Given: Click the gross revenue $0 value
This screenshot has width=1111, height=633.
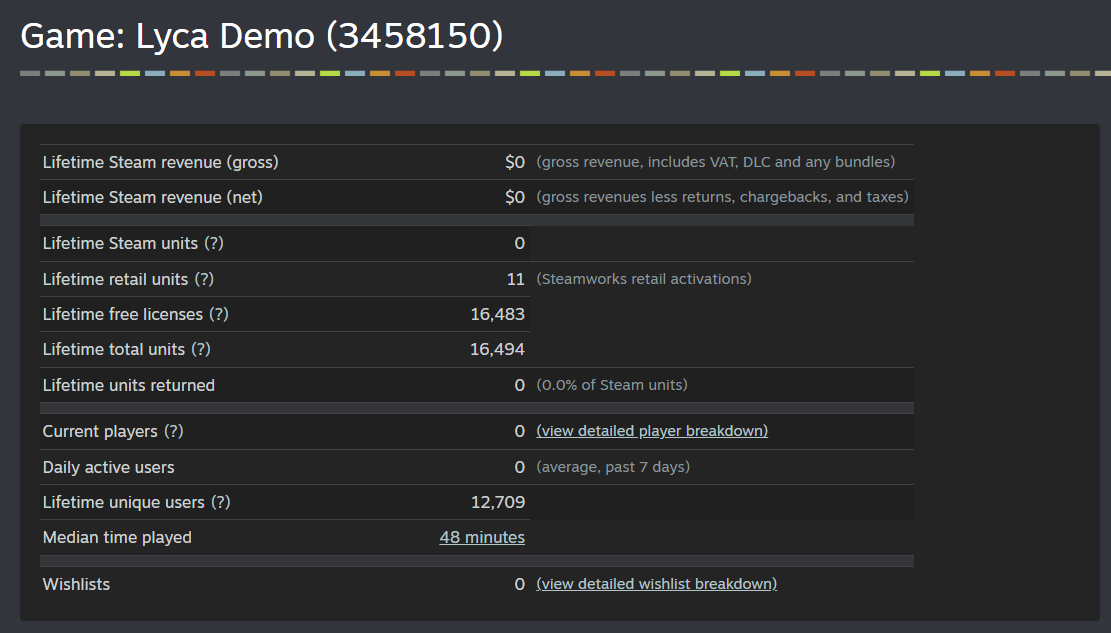Looking at the screenshot, I should tap(515, 162).
